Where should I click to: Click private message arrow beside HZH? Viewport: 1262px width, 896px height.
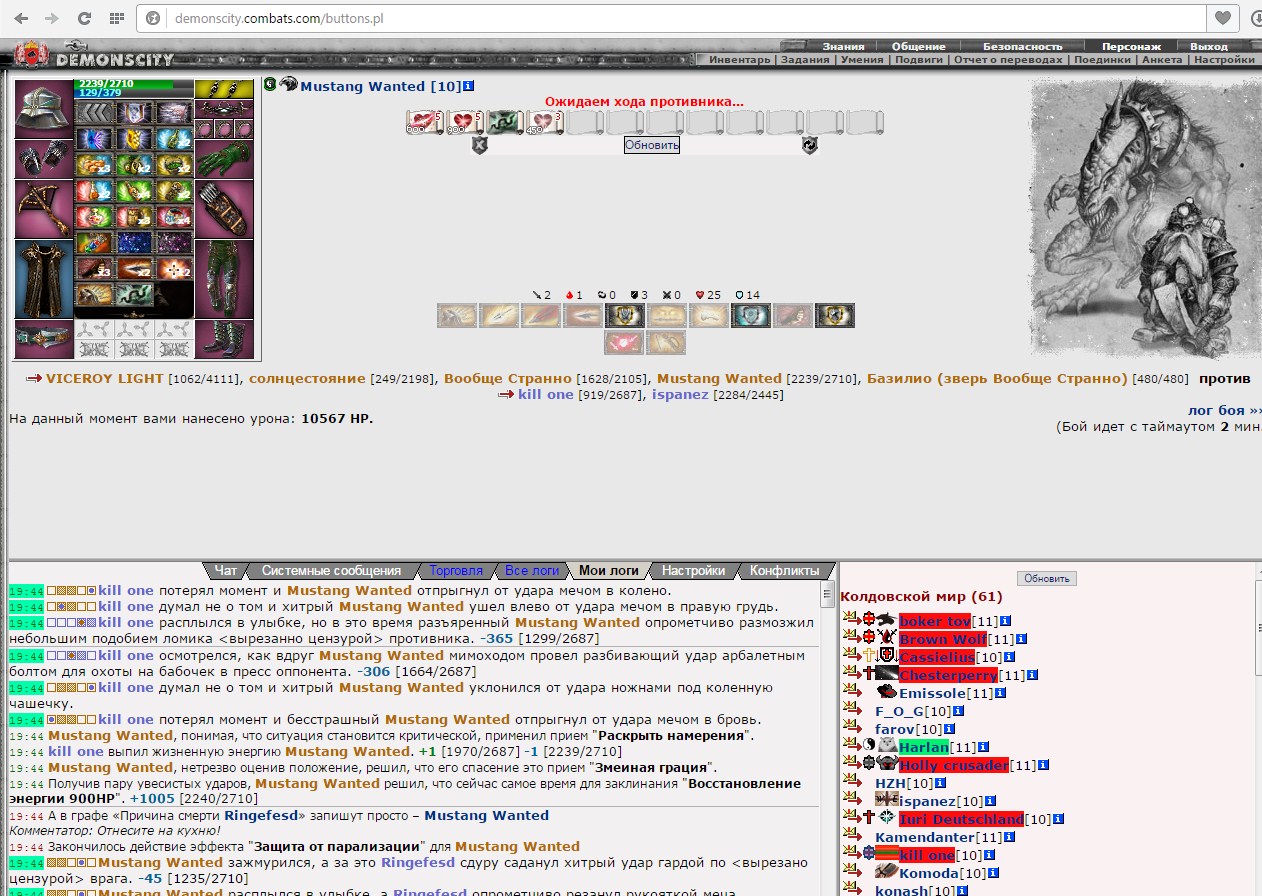click(852, 782)
